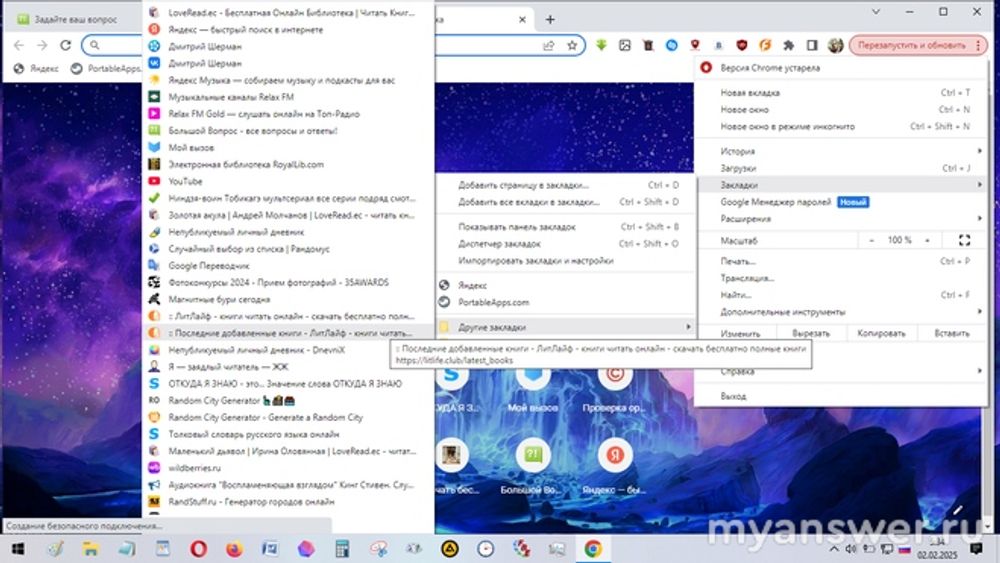This screenshot has height=563, width=1000.
Task: Expand Расширения submenu
Action: (841, 219)
